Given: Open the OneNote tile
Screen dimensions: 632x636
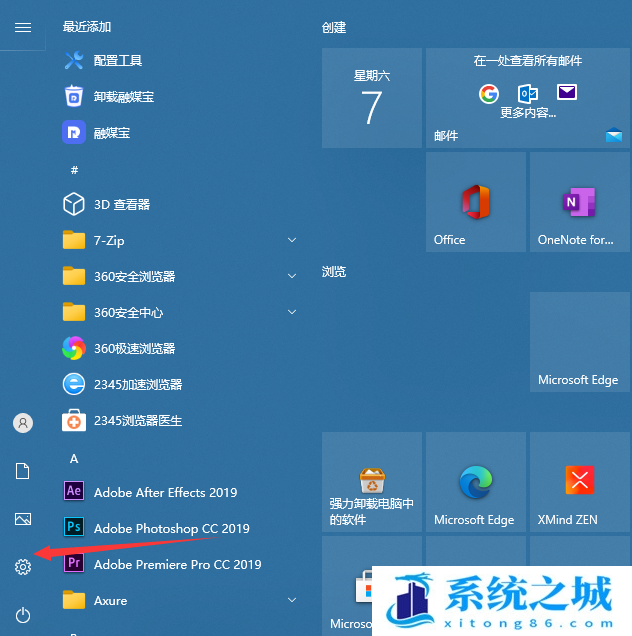Looking at the screenshot, I should 580,202.
